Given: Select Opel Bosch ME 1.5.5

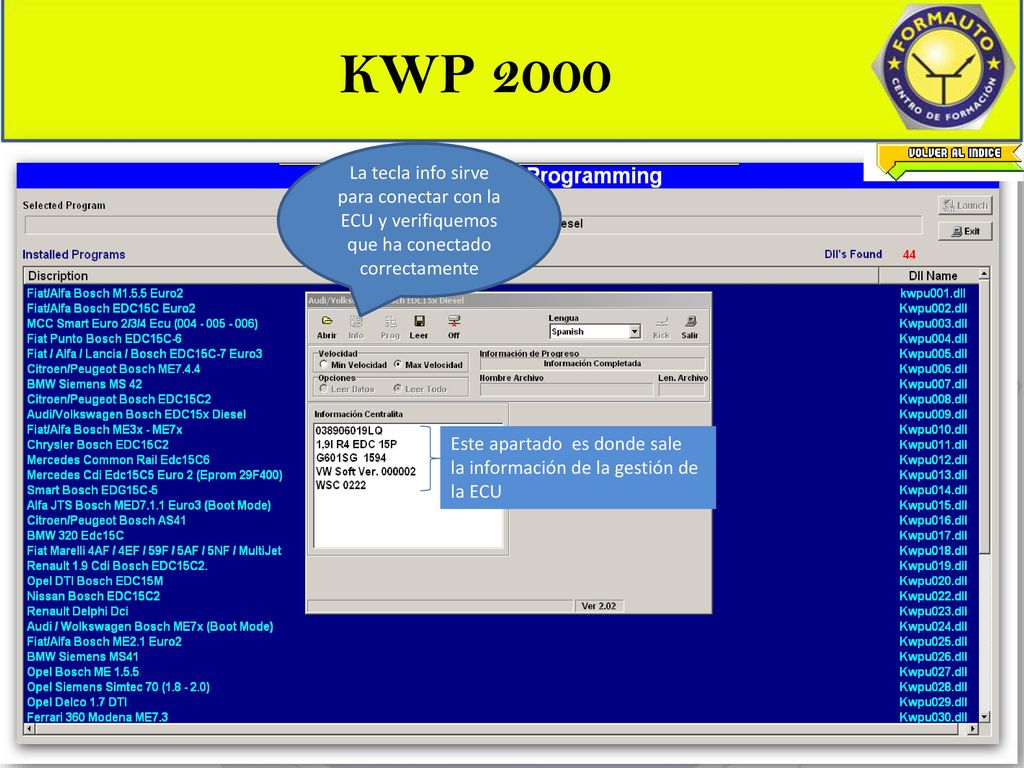Looking at the screenshot, I should (83, 671).
